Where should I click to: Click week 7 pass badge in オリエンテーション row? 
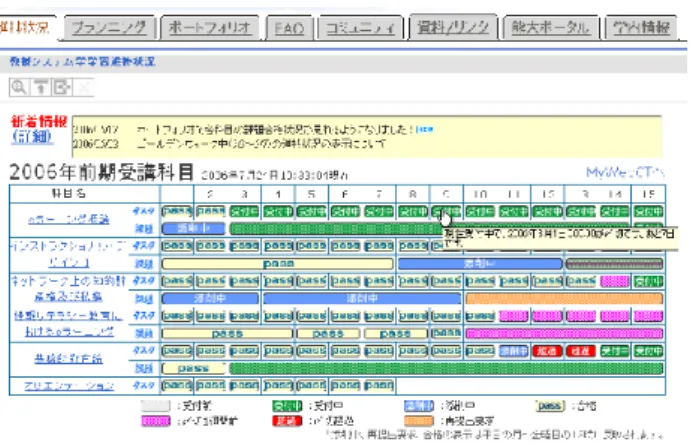click(x=379, y=385)
